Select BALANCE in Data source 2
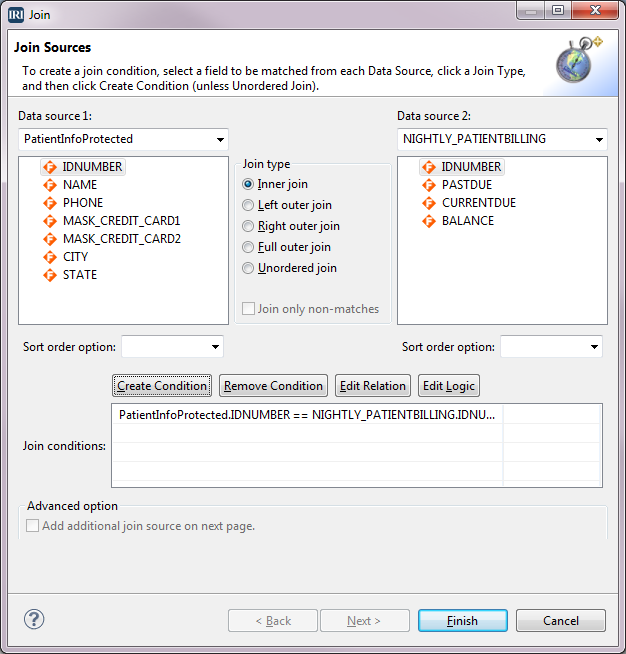 tap(468, 221)
